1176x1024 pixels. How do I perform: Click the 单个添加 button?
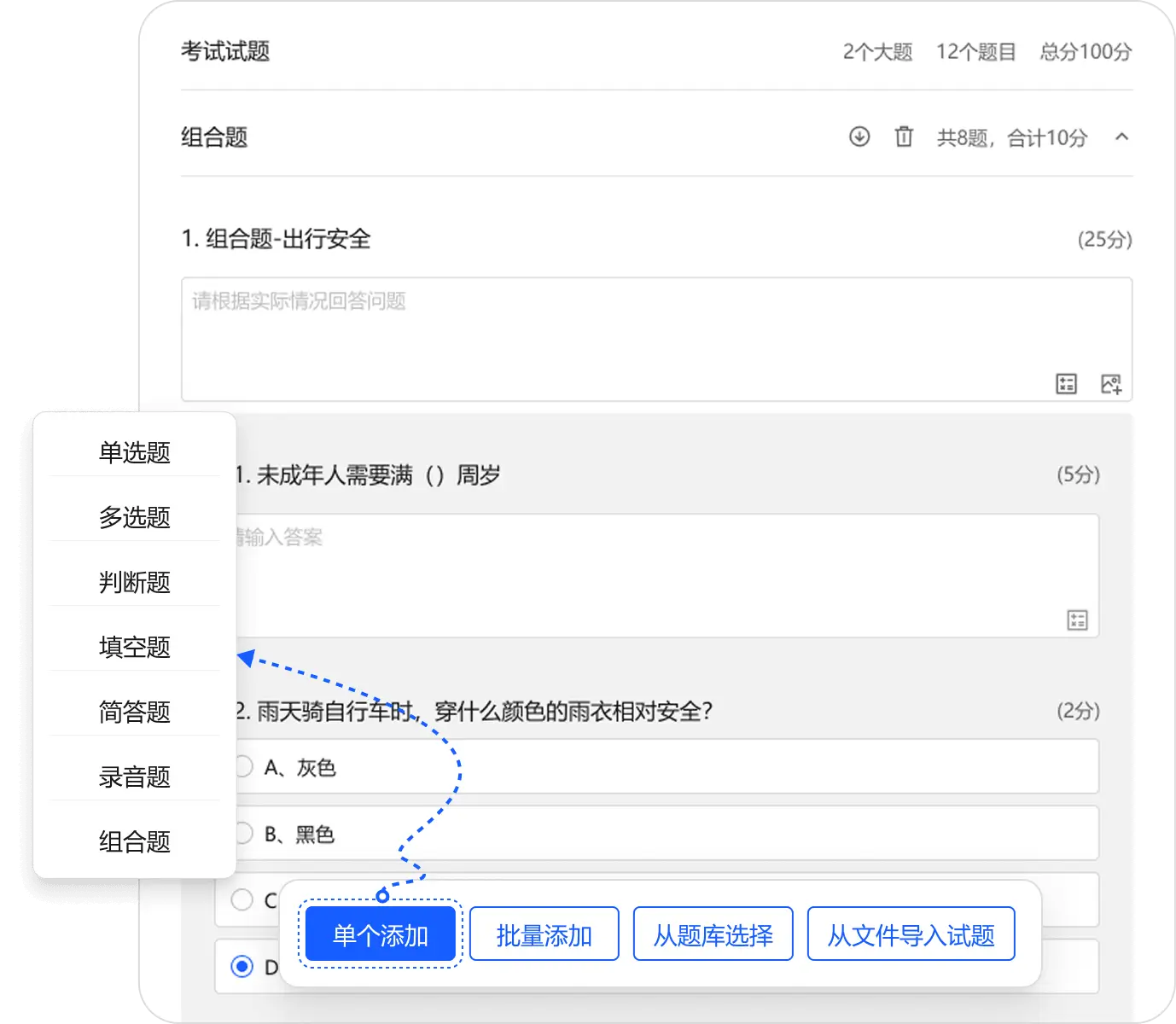point(381,934)
